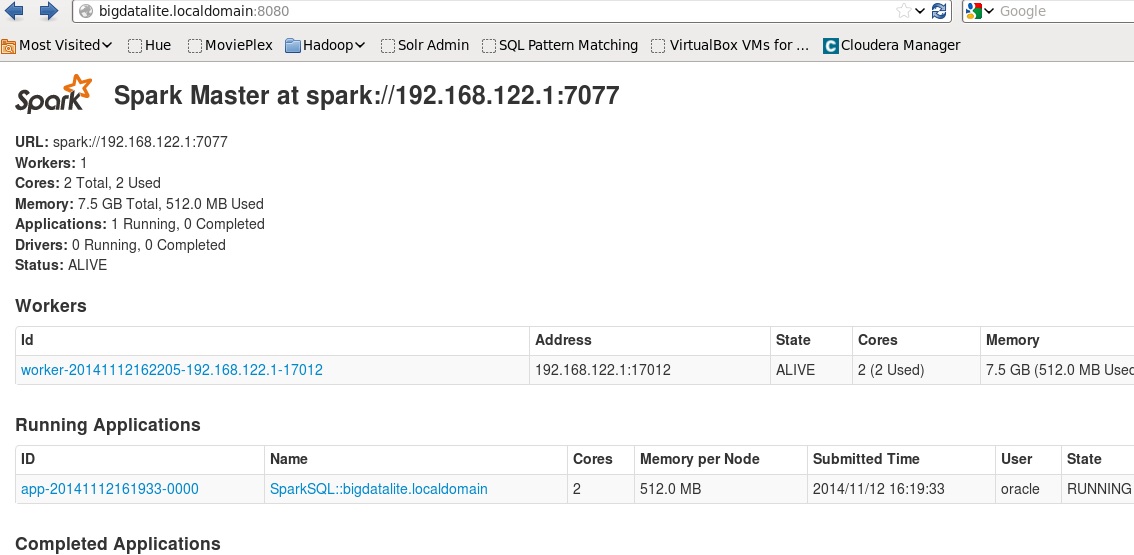This screenshot has height=555, width=1134.
Task: Open the MoviePlex bookmark
Action: [229, 45]
